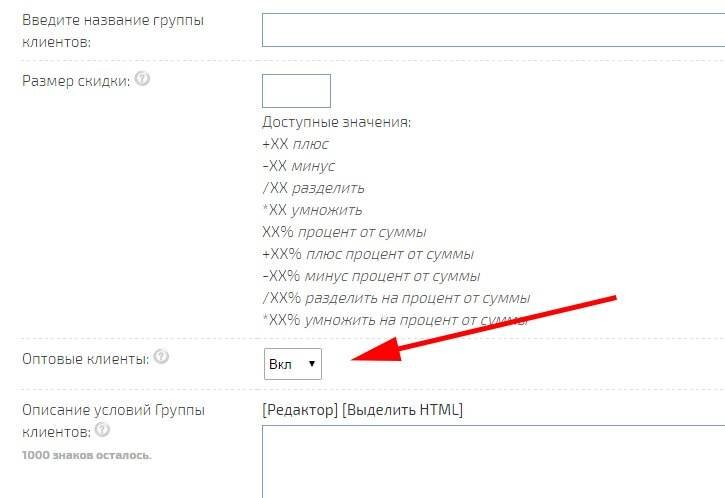Click the help icon beside Оптовые клиенты
Viewport: 725px width, 498px height.
tap(161, 356)
